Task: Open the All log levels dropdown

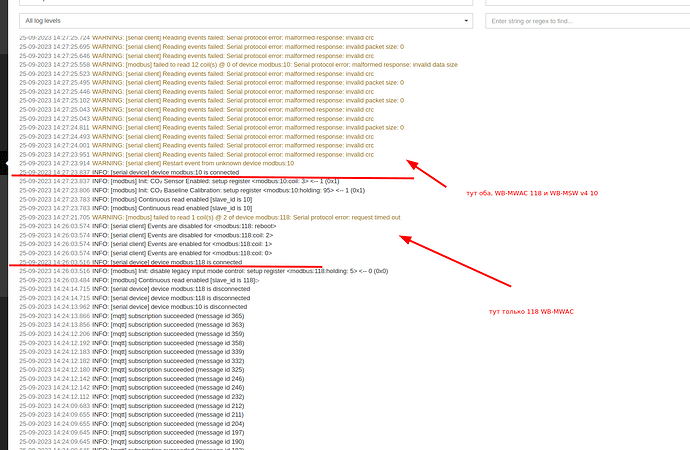Action: 246,21
